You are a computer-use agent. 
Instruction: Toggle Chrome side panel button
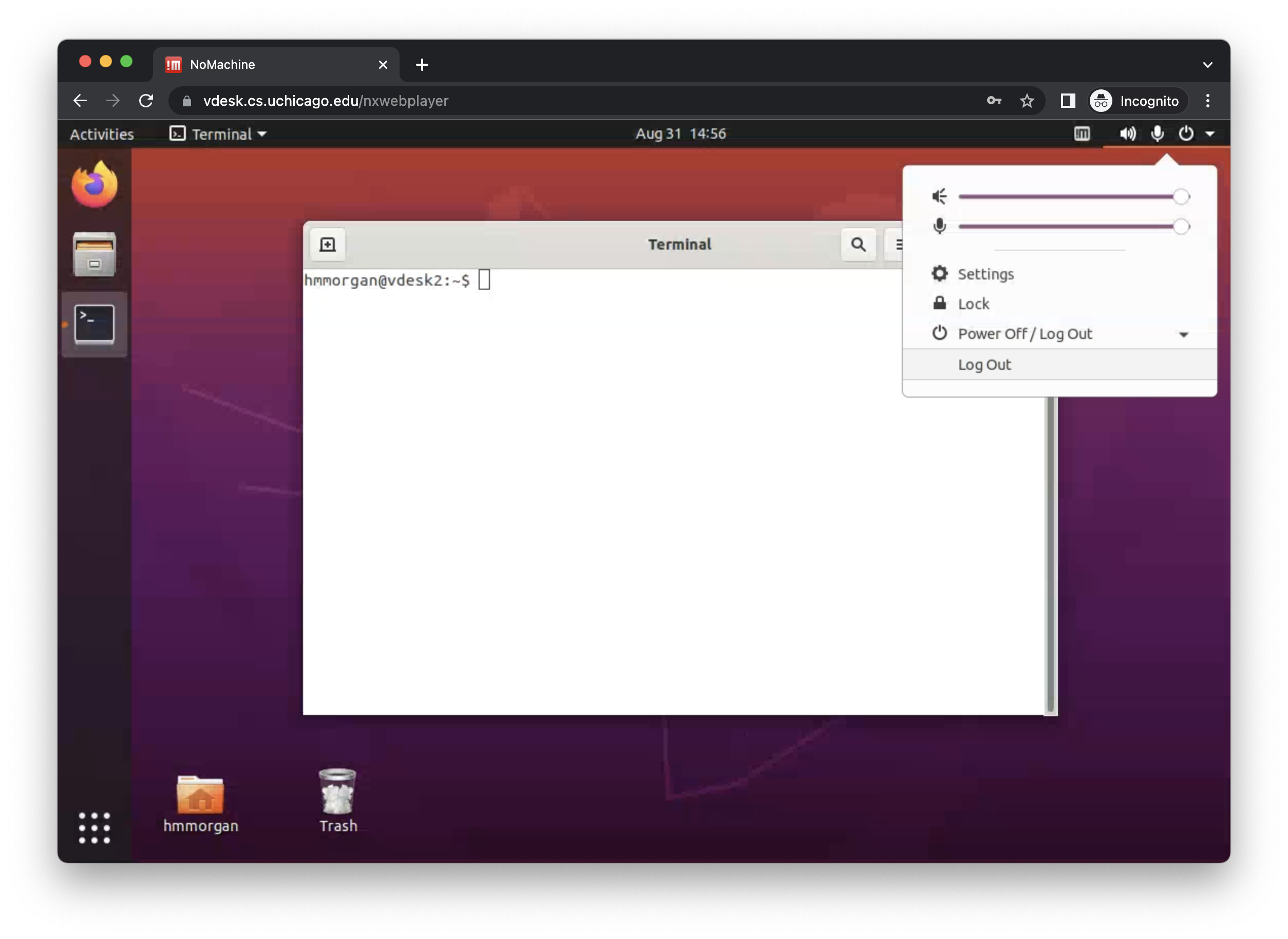click(x=1068, y=101)
